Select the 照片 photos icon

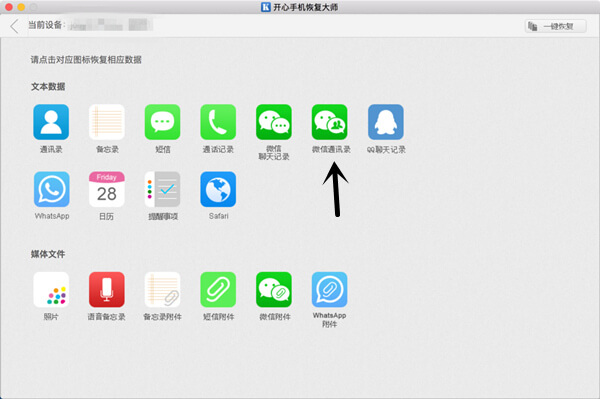pyautogui.click(x=51, y=290)
